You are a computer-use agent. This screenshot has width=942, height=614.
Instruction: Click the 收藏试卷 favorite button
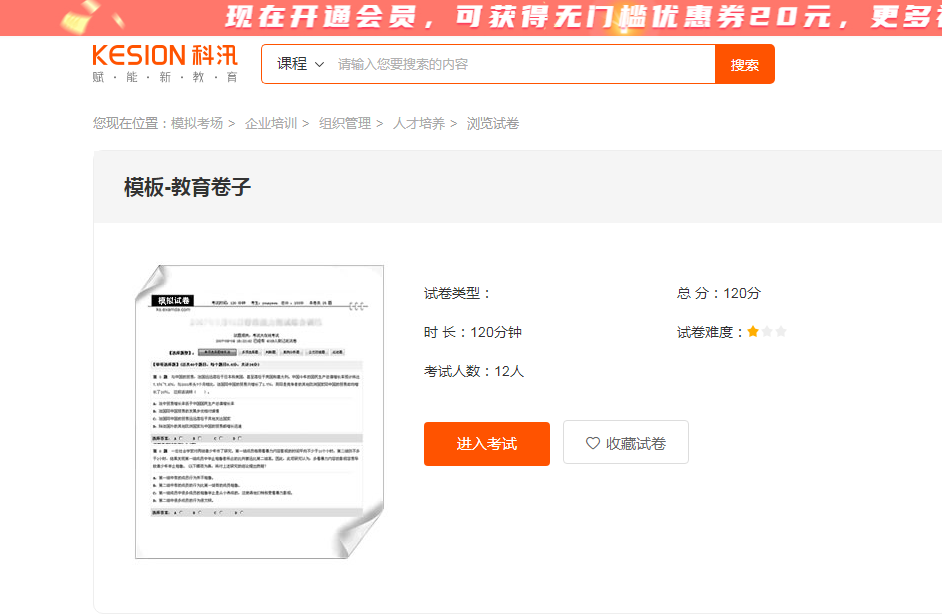point(625,443)
